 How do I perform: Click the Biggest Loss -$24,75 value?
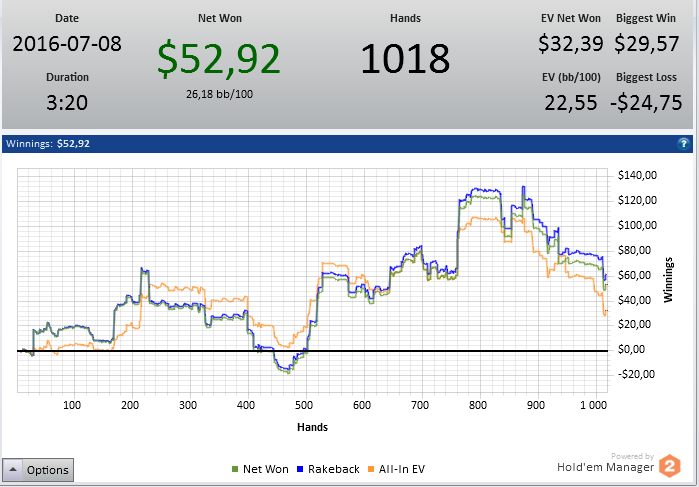(x=646, y=103)
